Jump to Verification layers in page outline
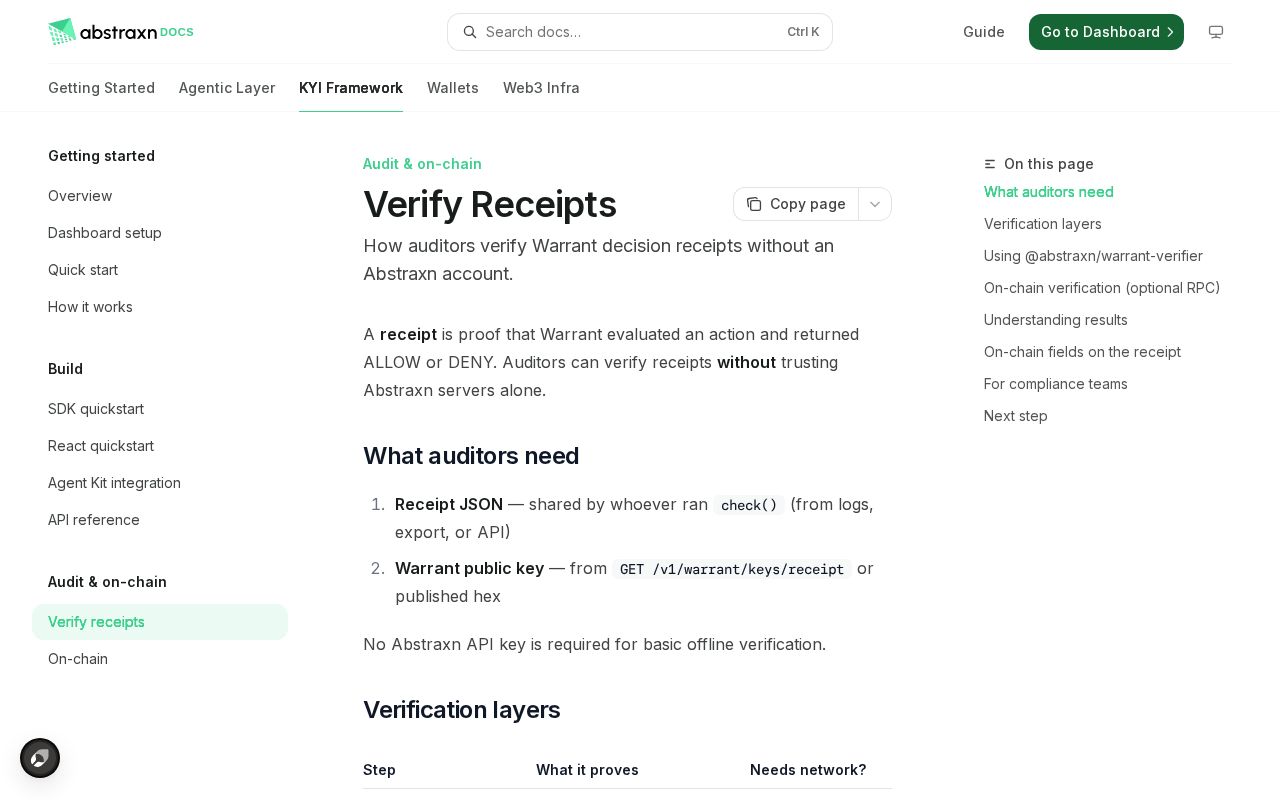1280x800 pixels. click(1043, 224)
